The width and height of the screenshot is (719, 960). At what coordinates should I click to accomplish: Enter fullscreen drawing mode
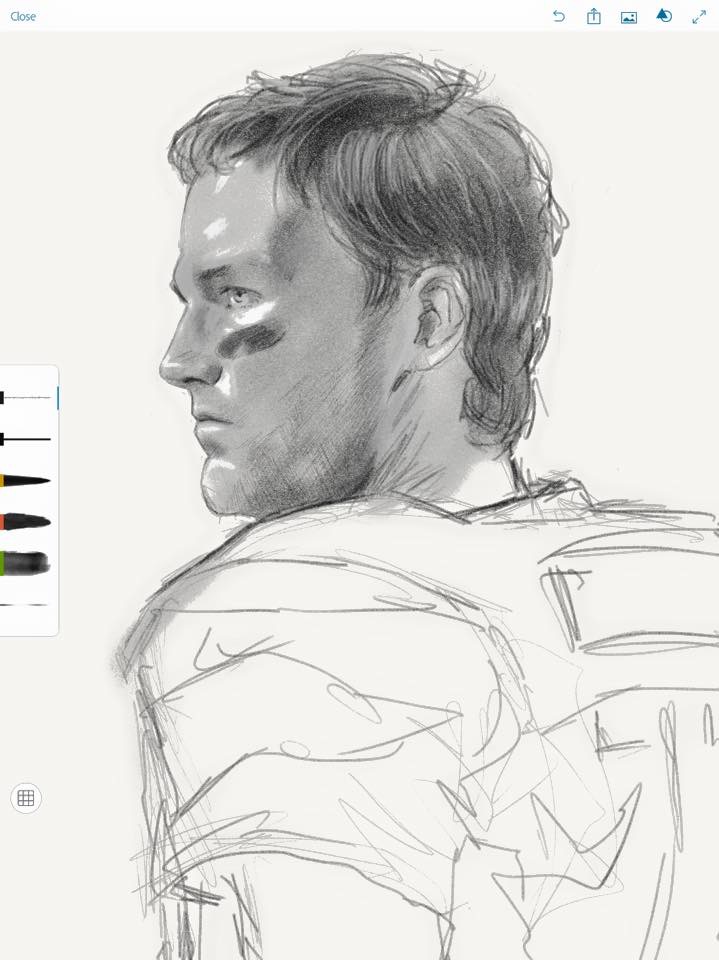pos(699,17)
